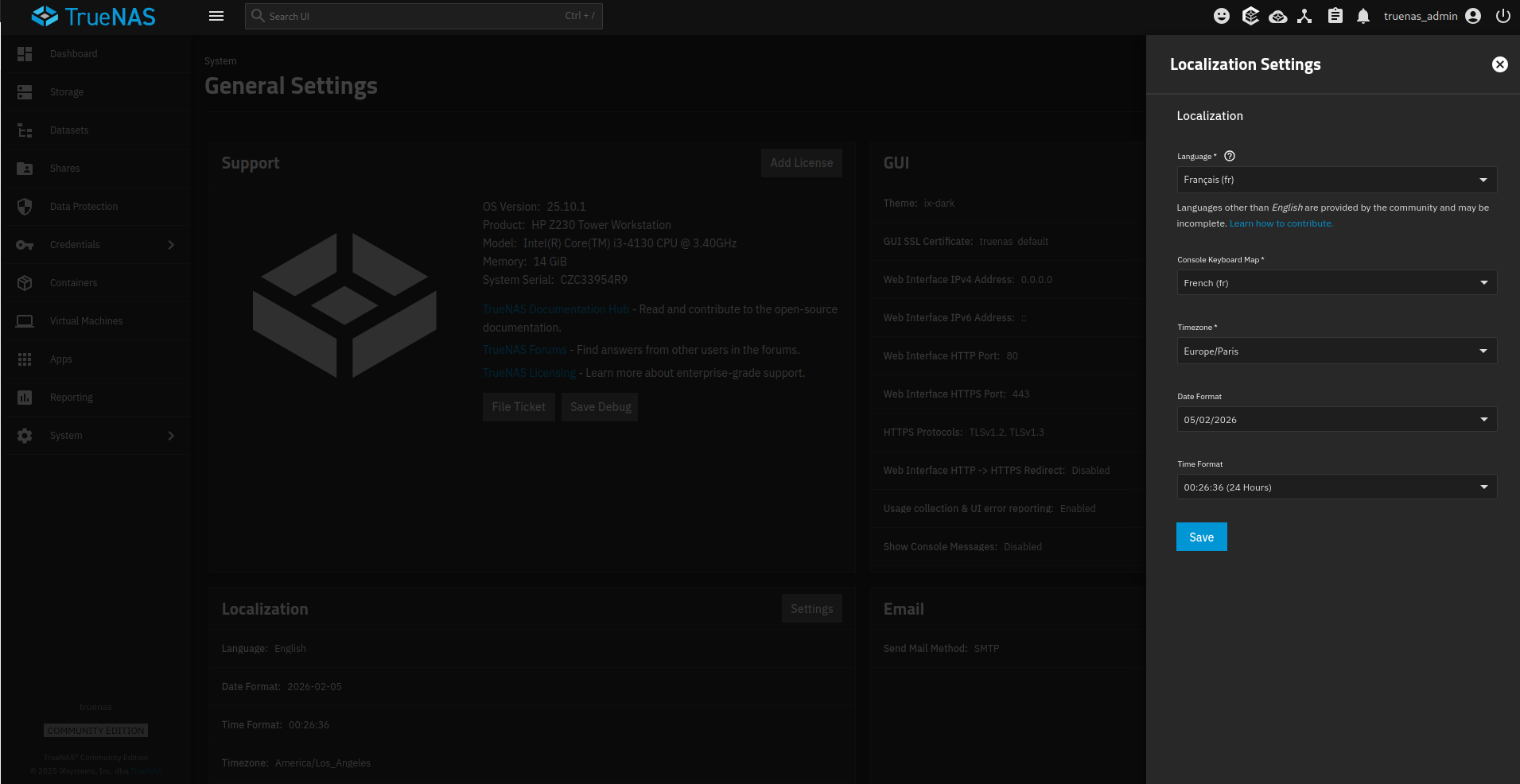The height and width of the screenshot is (784, 1520).
Task: Close the Localization Settings panel
Action: pyautogui.click(x=1499, y=64)
